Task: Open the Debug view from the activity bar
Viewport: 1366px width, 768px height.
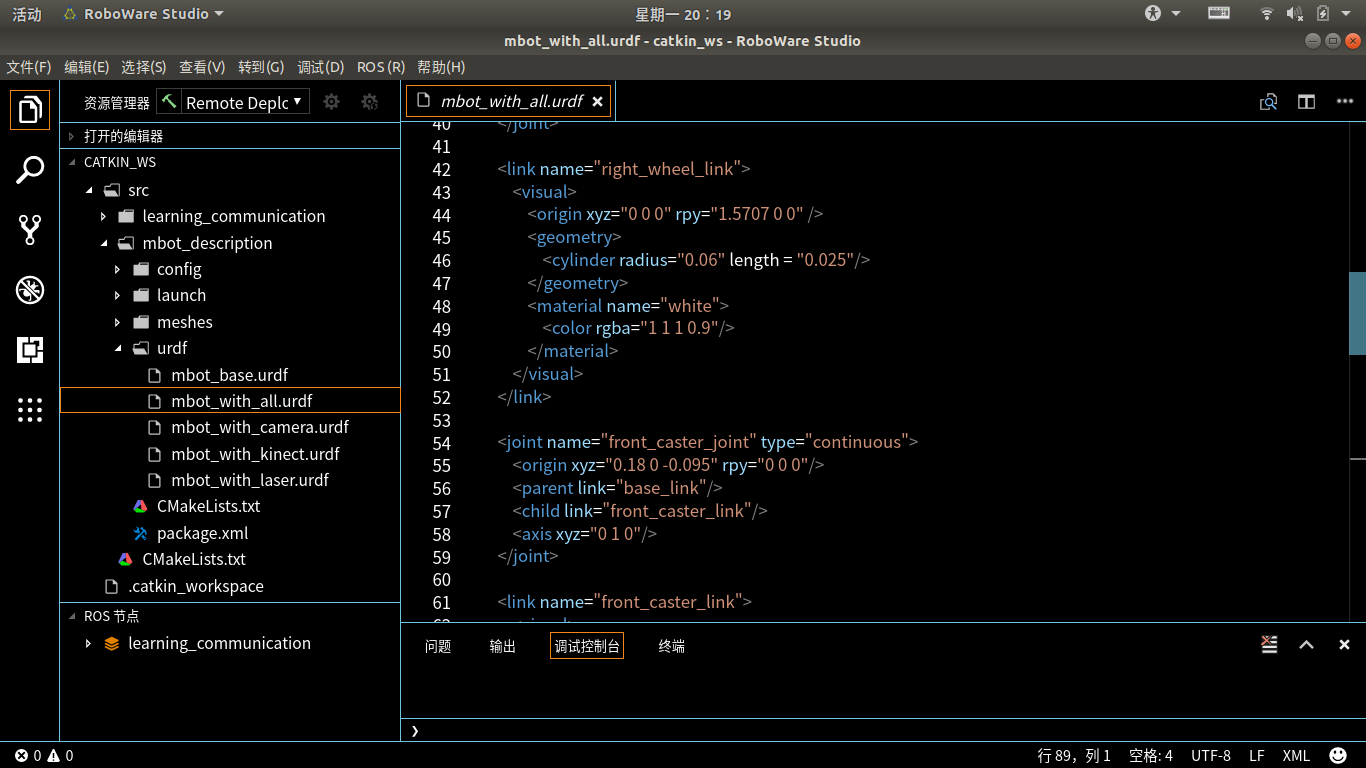Action: click(x=29, y=290)
